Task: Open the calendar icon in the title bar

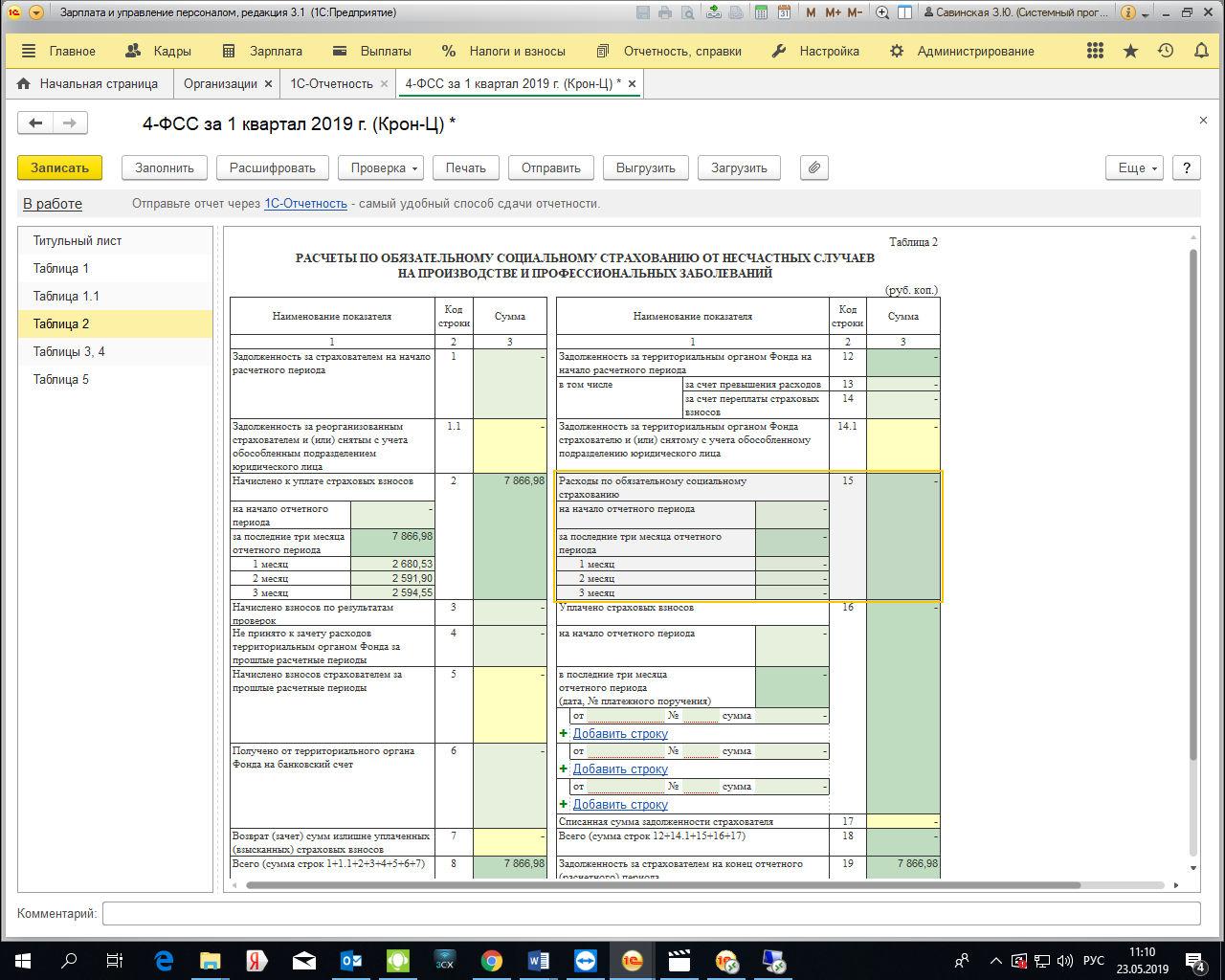Action: (784, 12)
